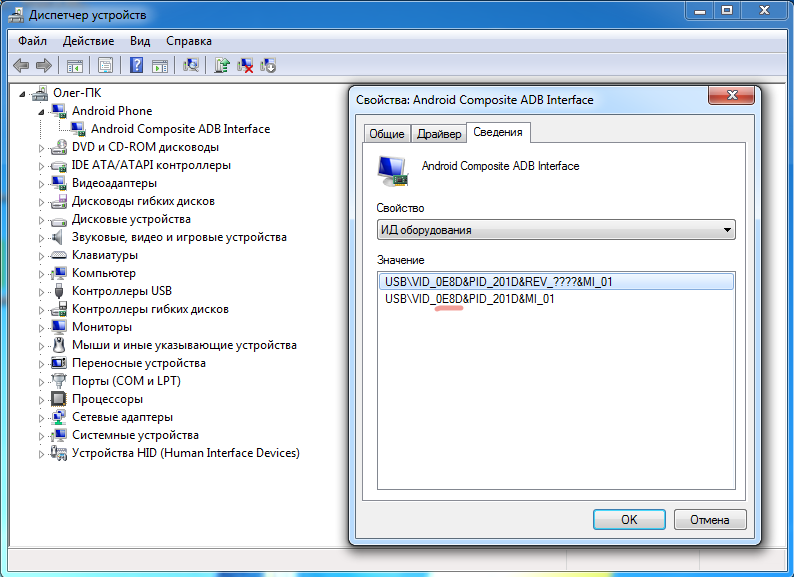Click the Back arrow in toolbar
The height and width of the screenshot is (577, 794).
(20, 66)
